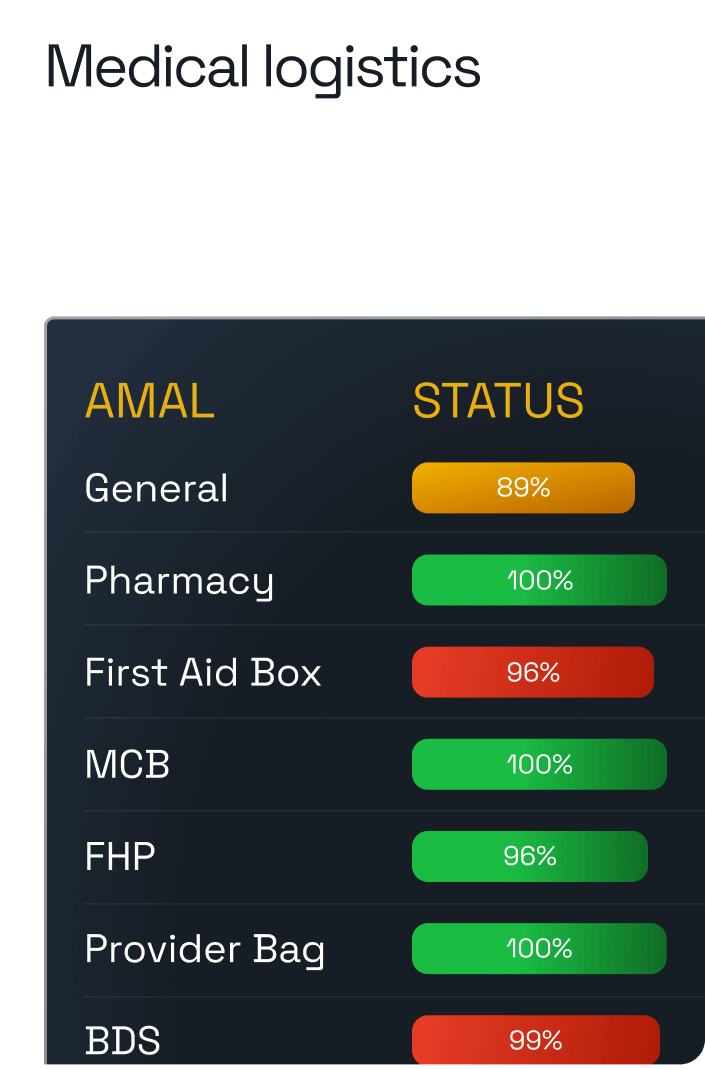
Task: Click the divider line below General row
Action: (300, 532)
